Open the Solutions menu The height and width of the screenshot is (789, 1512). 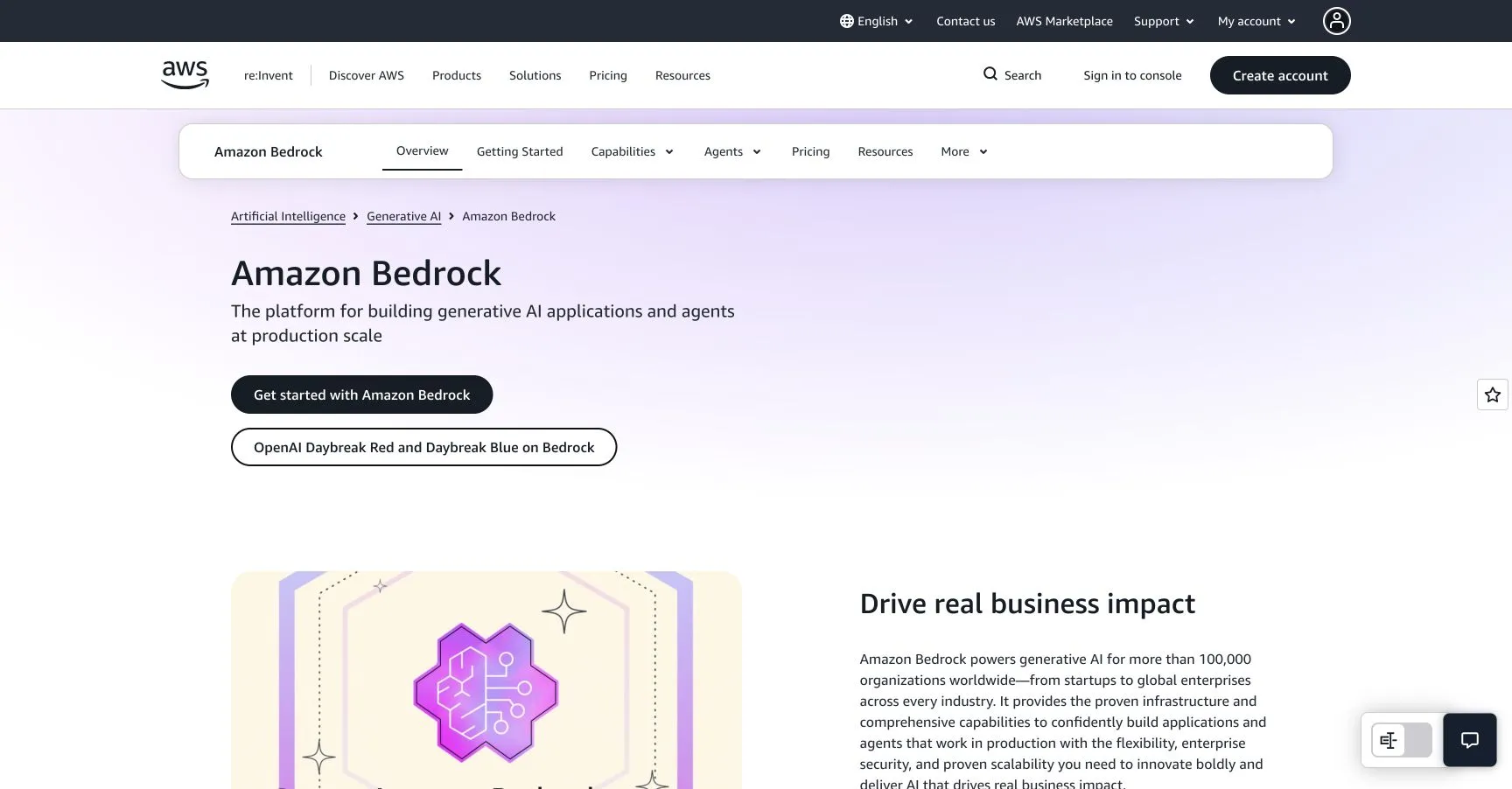(x=535, y=75)
